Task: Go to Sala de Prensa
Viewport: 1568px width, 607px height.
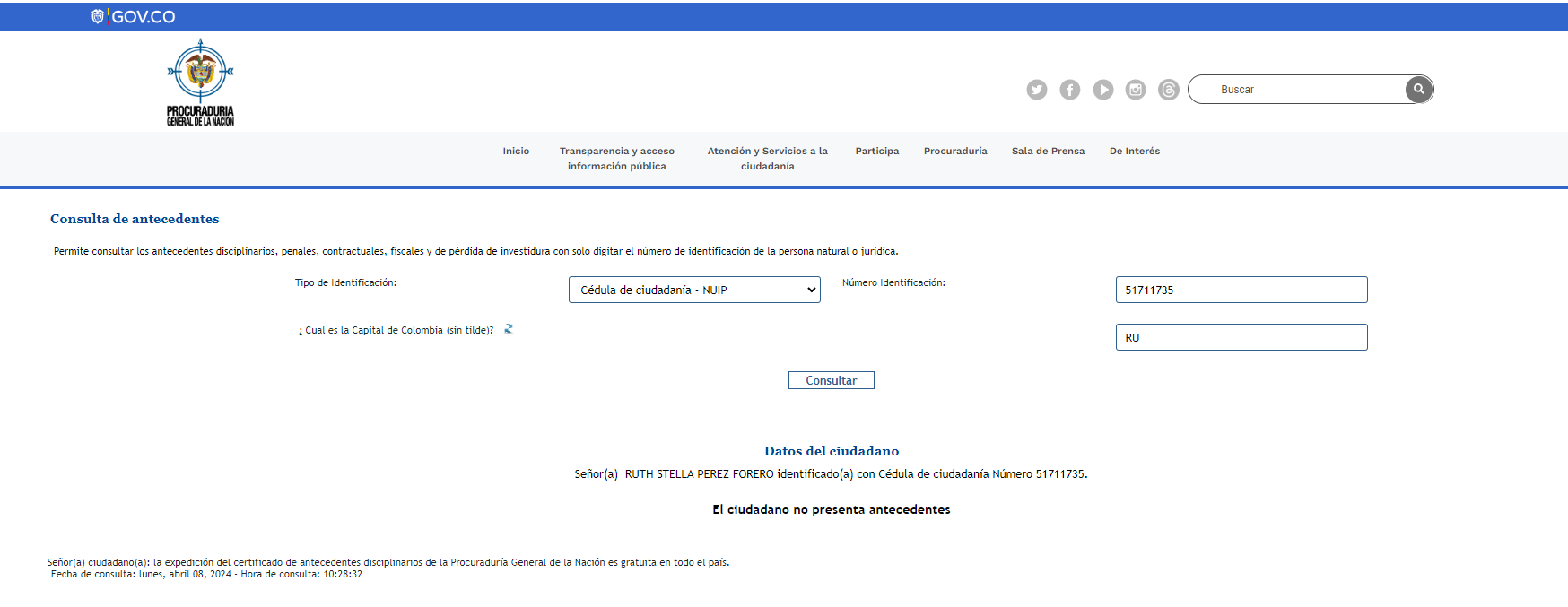Action: click(x=1048, y=152)
